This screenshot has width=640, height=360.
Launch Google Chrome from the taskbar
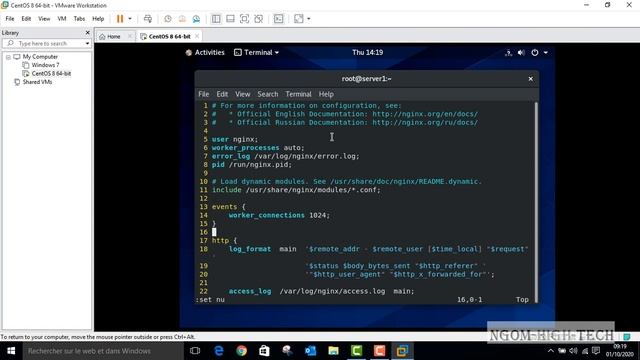coord(242,351)
